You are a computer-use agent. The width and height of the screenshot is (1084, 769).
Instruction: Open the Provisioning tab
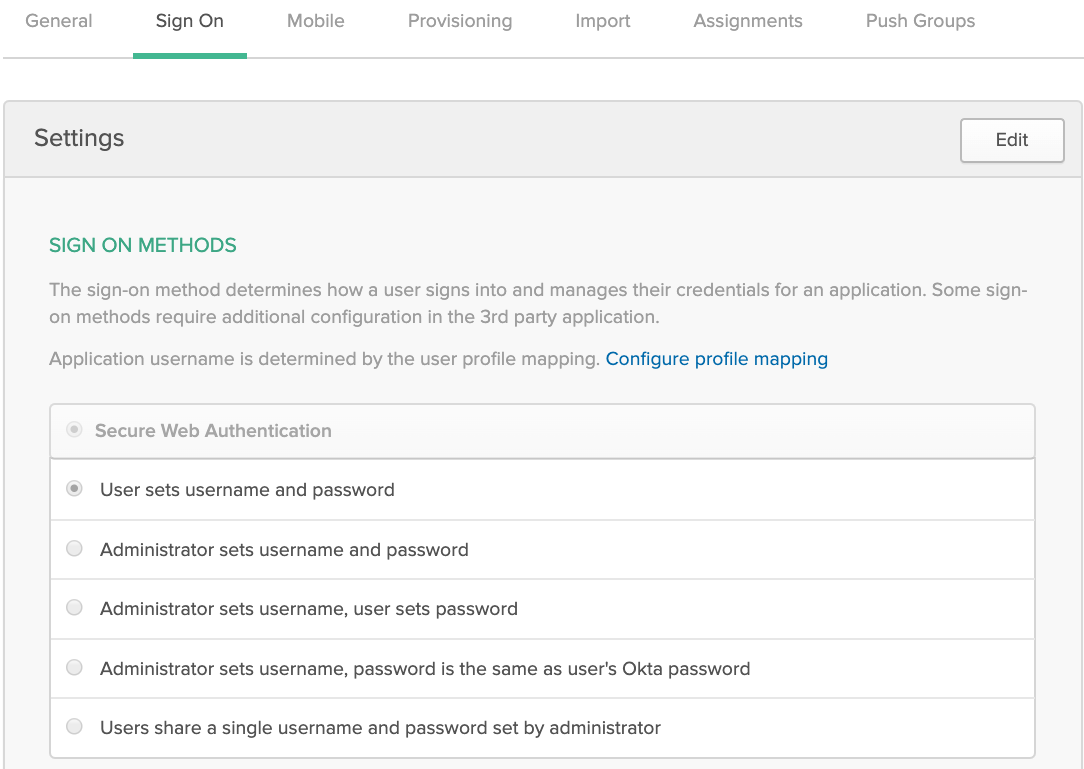click(x=459, y=20)
